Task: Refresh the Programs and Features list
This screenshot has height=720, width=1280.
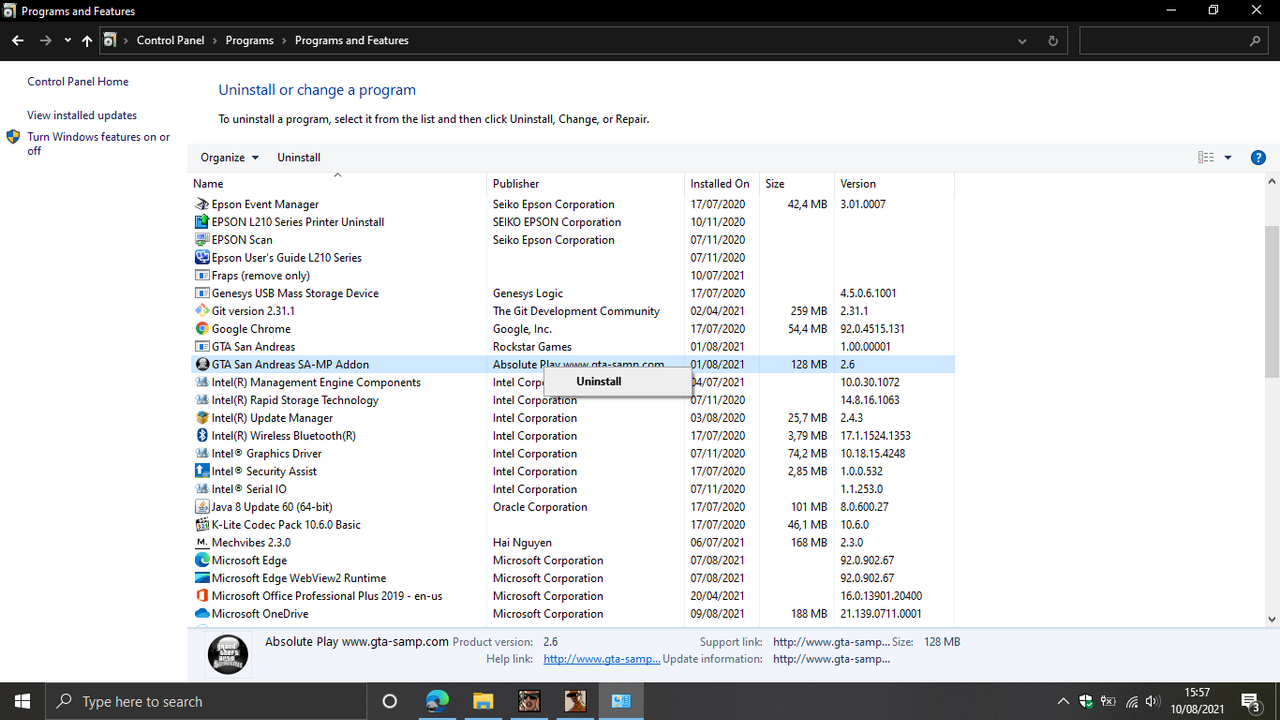Action: 1052,41
